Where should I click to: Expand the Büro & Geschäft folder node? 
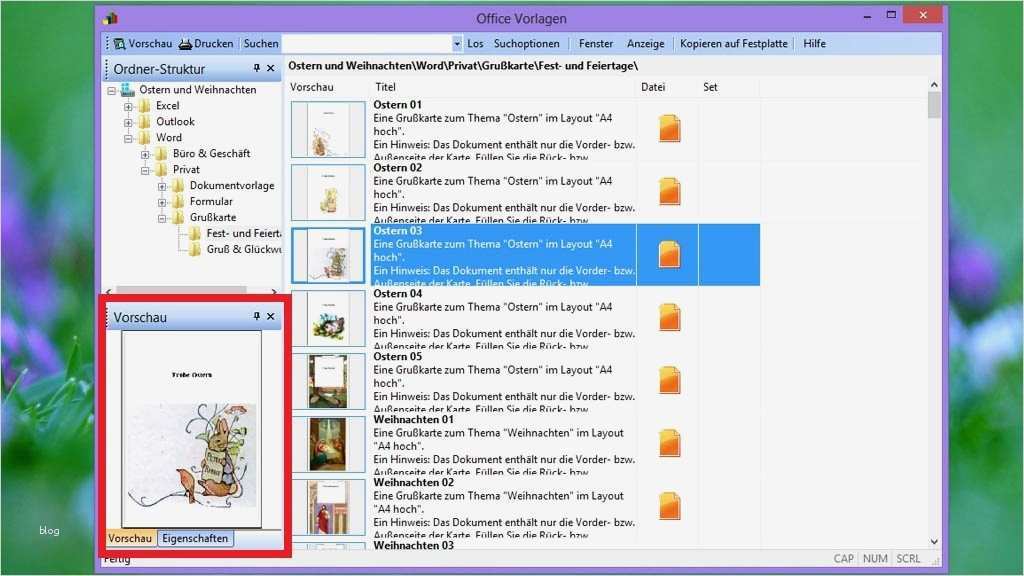pyautogui.click(x=145, y=154)
